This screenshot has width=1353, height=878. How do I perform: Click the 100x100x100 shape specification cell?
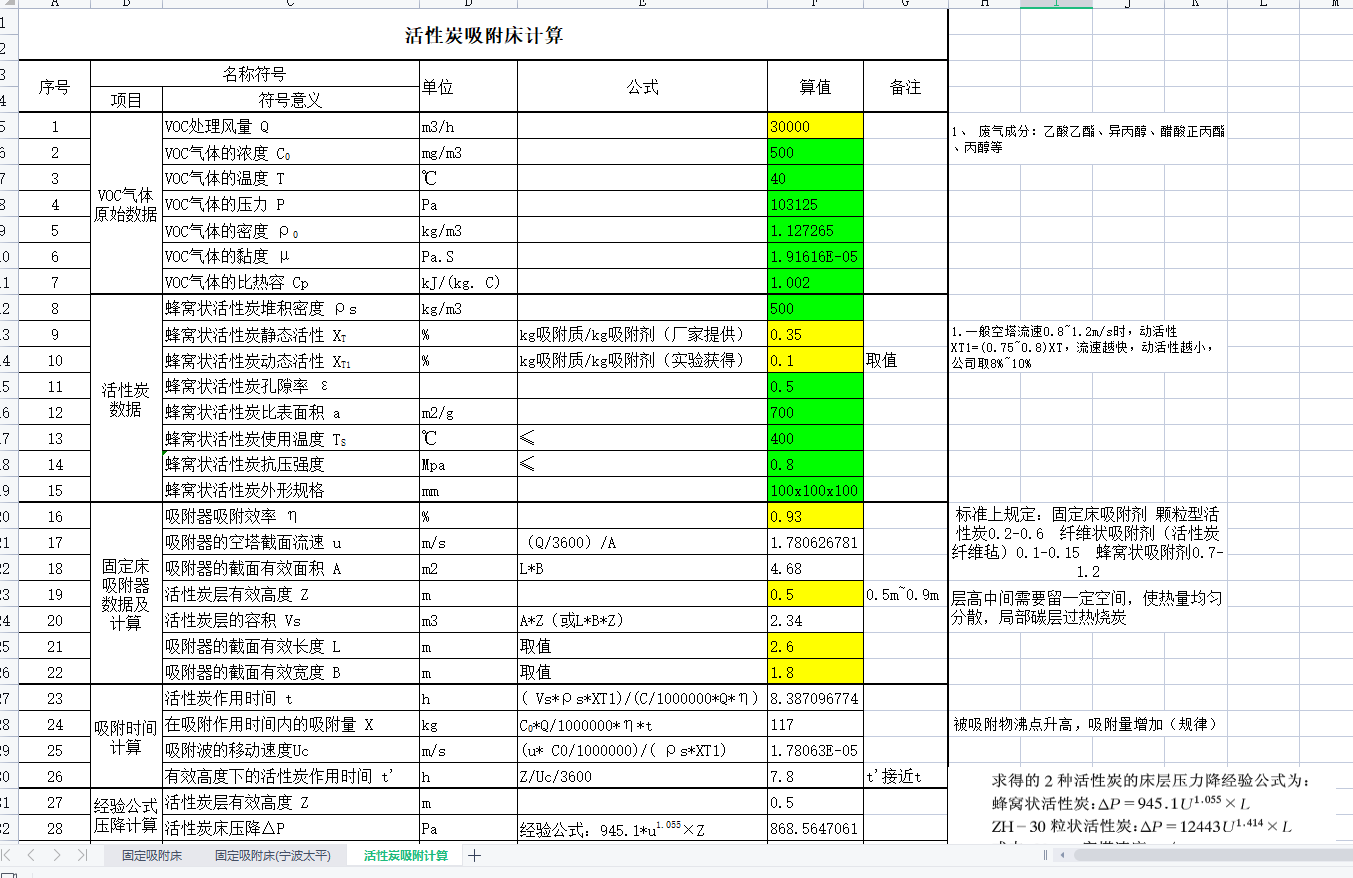pos(815,491)
